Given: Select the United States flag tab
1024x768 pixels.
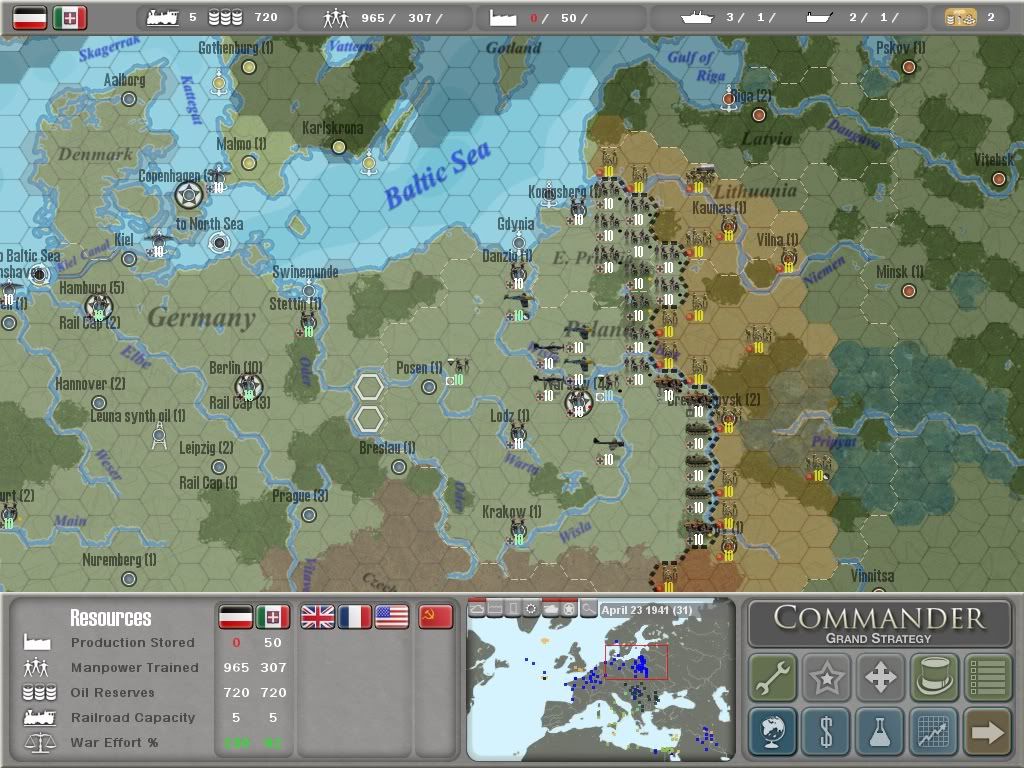Looking at the screenshot, I should (392, 616).
